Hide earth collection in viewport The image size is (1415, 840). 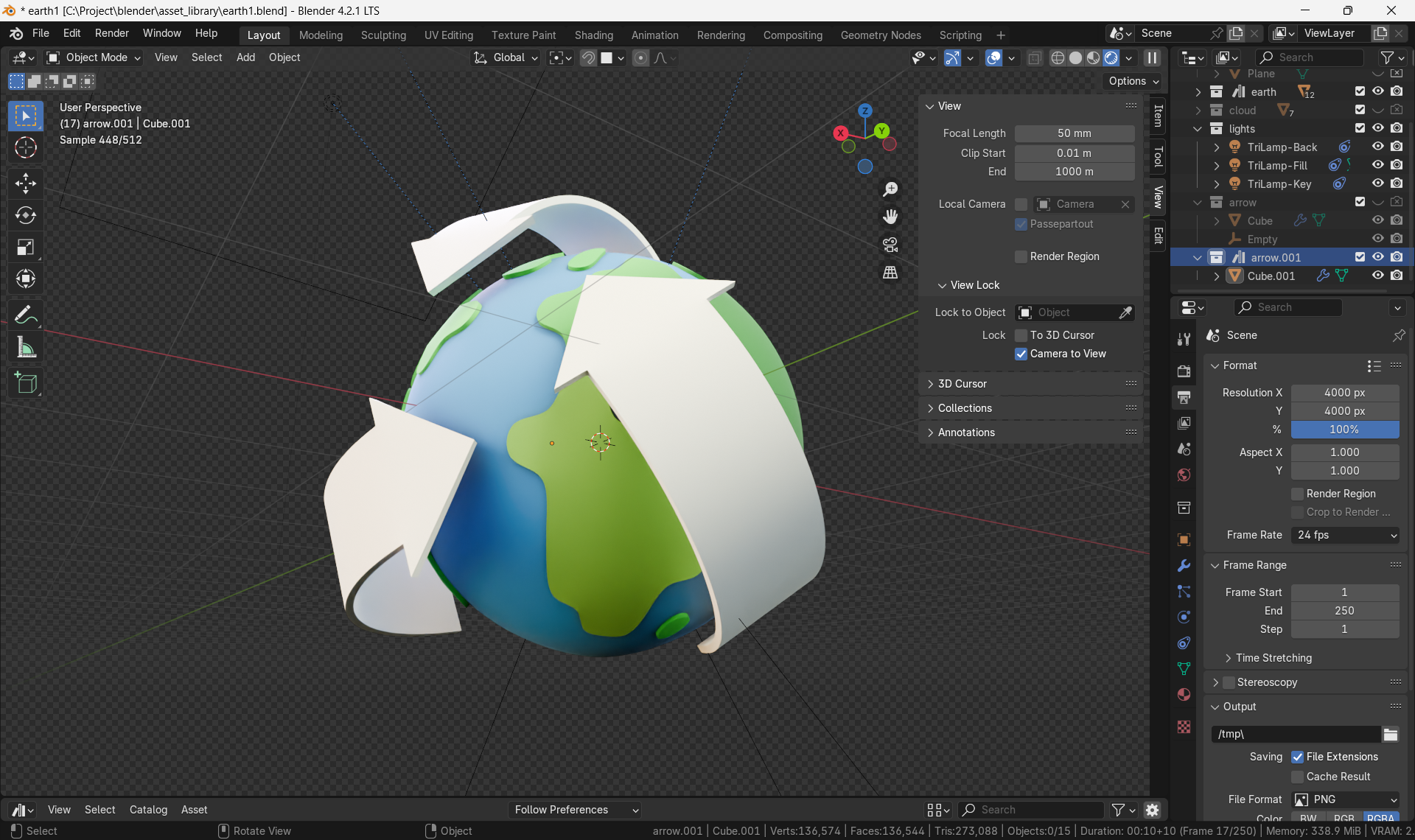pos(1377,91)
